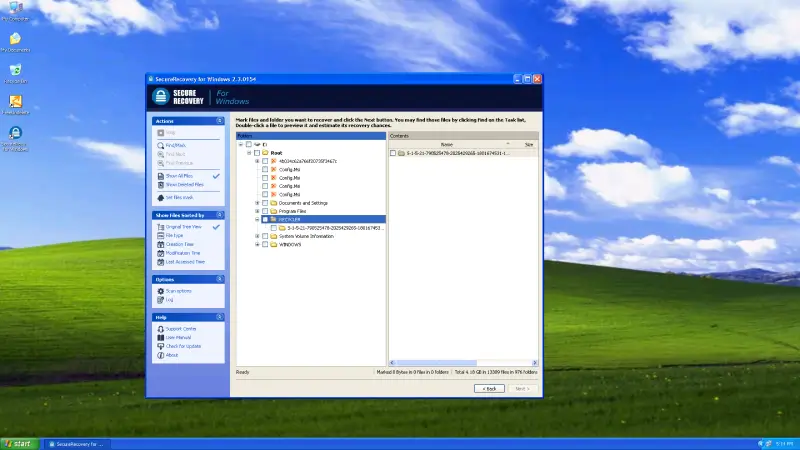Expand the System Volume Information node
Screen dimensions: 800x450
pos(257,236)
